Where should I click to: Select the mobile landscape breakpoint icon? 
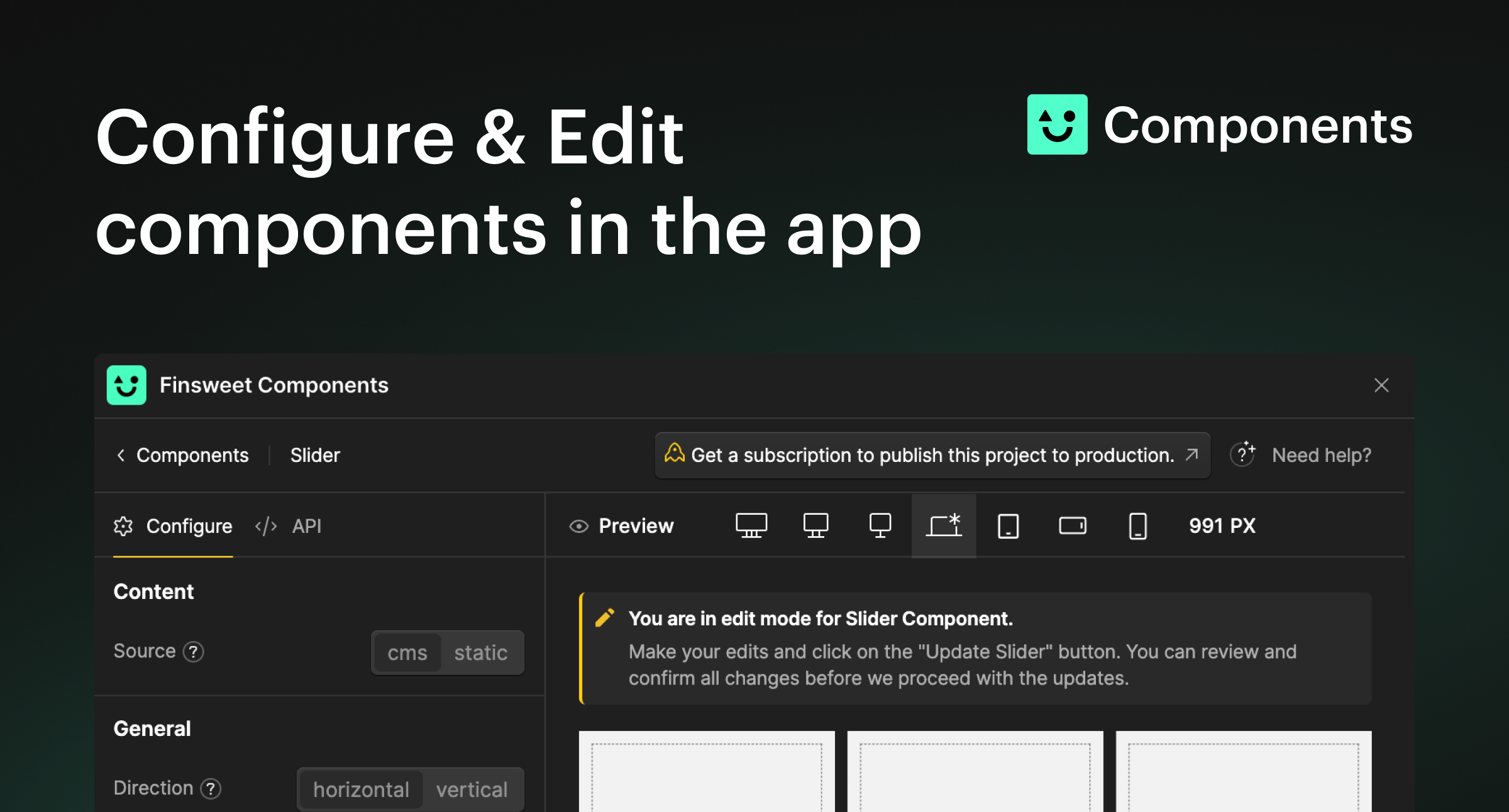click(x=1072, y=525)
